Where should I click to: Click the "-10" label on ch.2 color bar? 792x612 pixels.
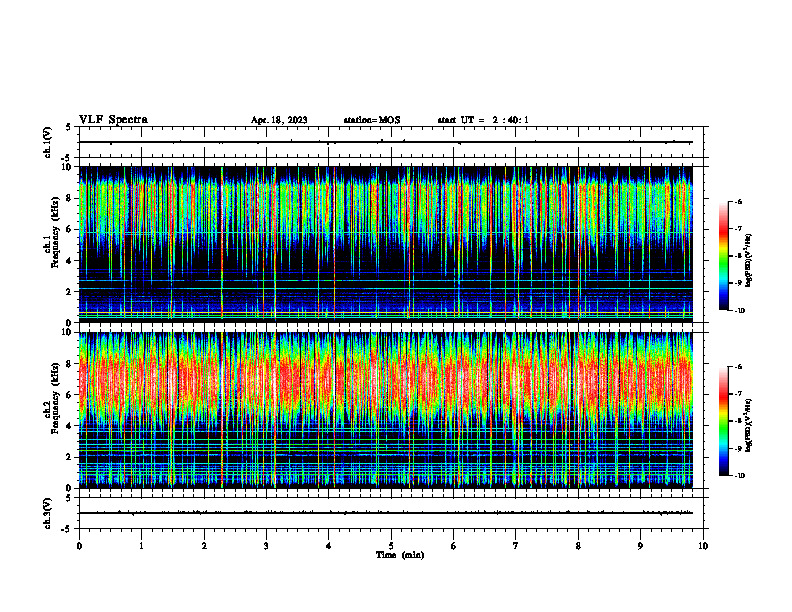[739, 476]
